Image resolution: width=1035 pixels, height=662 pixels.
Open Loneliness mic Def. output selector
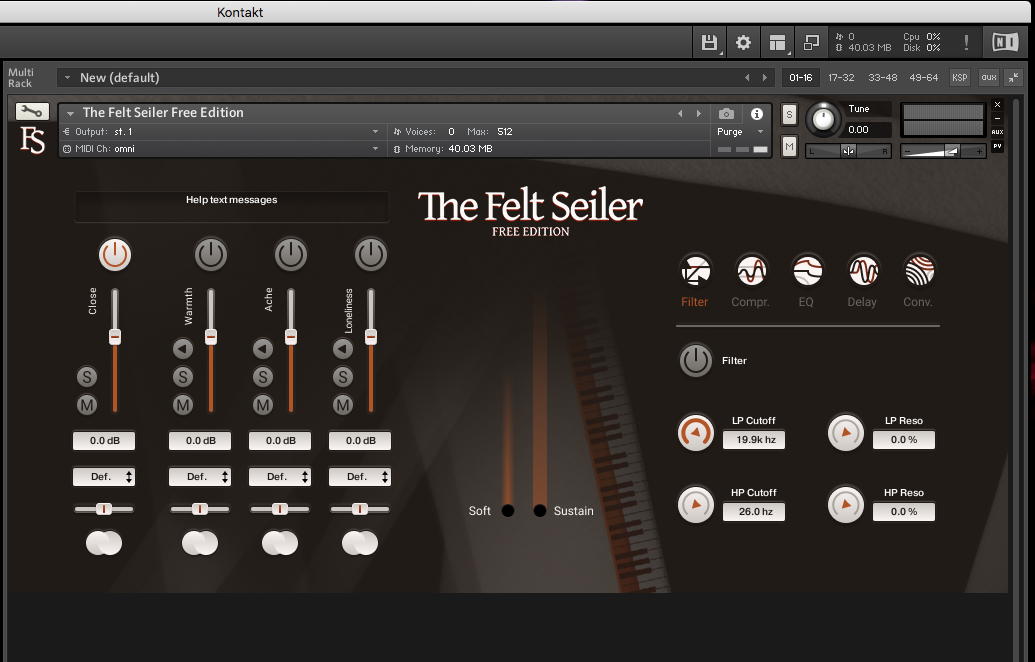click(360, 477)
